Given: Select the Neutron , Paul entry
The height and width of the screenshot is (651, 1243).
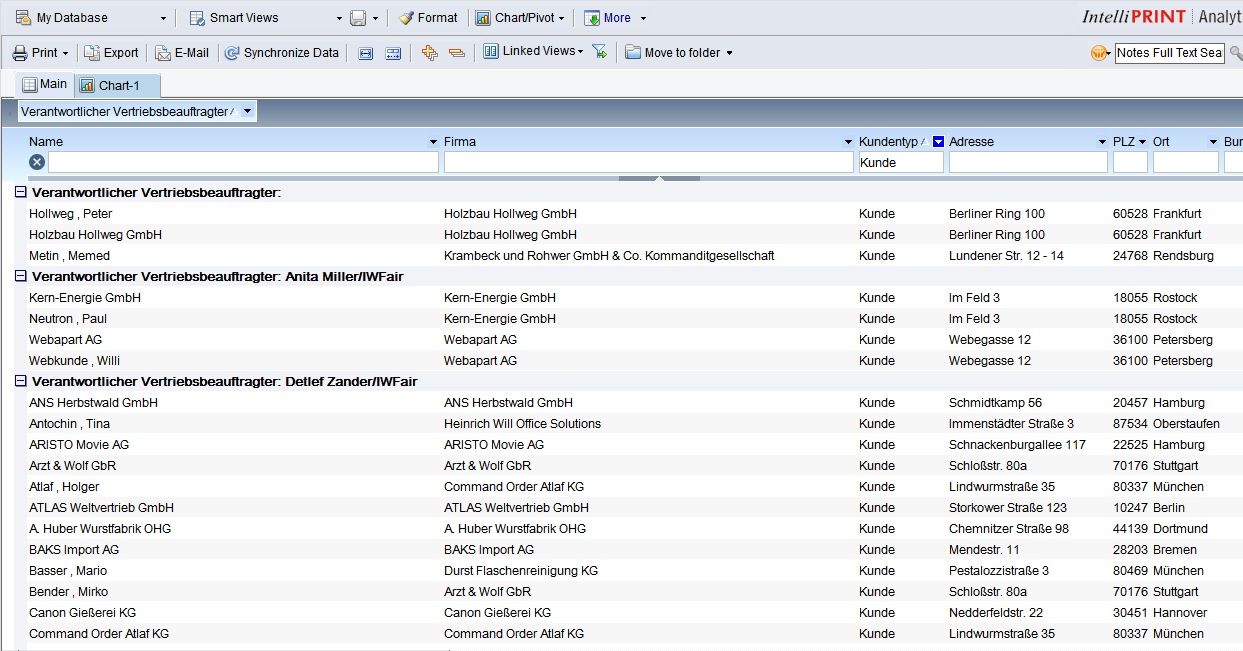Looking at the screenshot, I should pos(68,319).
